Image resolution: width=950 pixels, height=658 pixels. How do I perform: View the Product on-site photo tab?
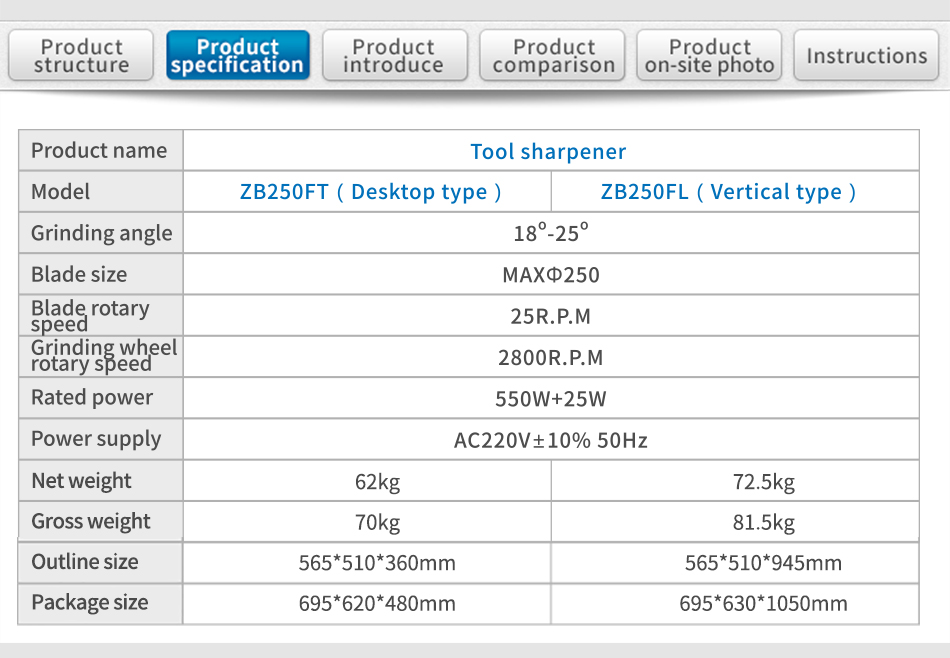[x=709, y=55]
